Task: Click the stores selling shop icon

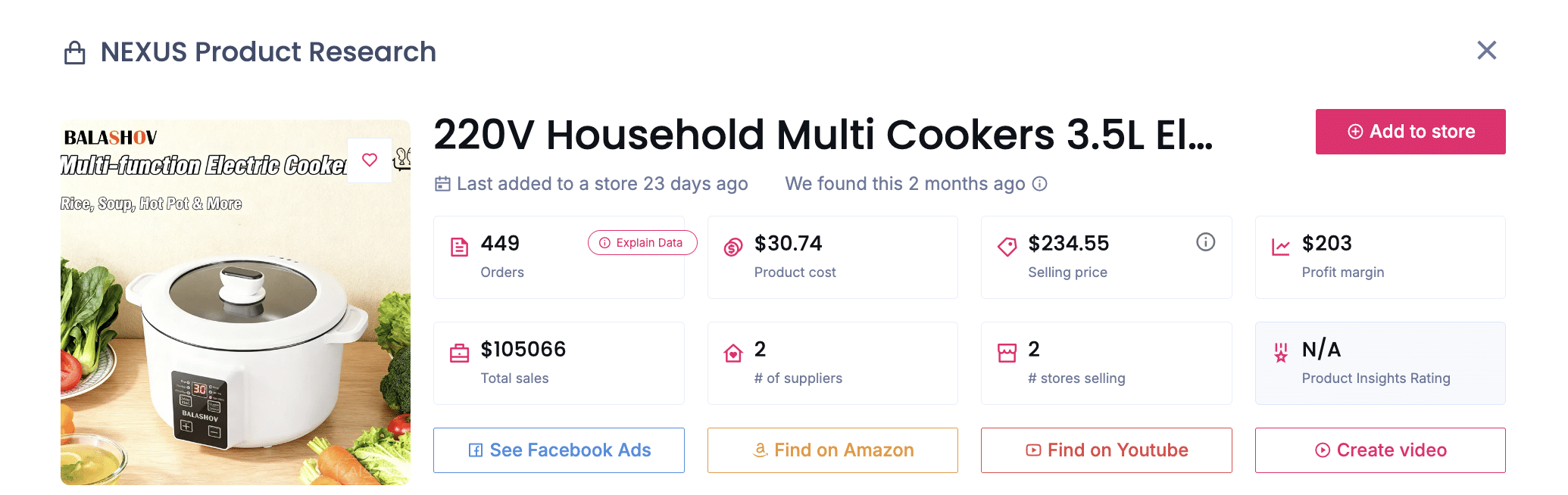Action: click(1007, 353)
